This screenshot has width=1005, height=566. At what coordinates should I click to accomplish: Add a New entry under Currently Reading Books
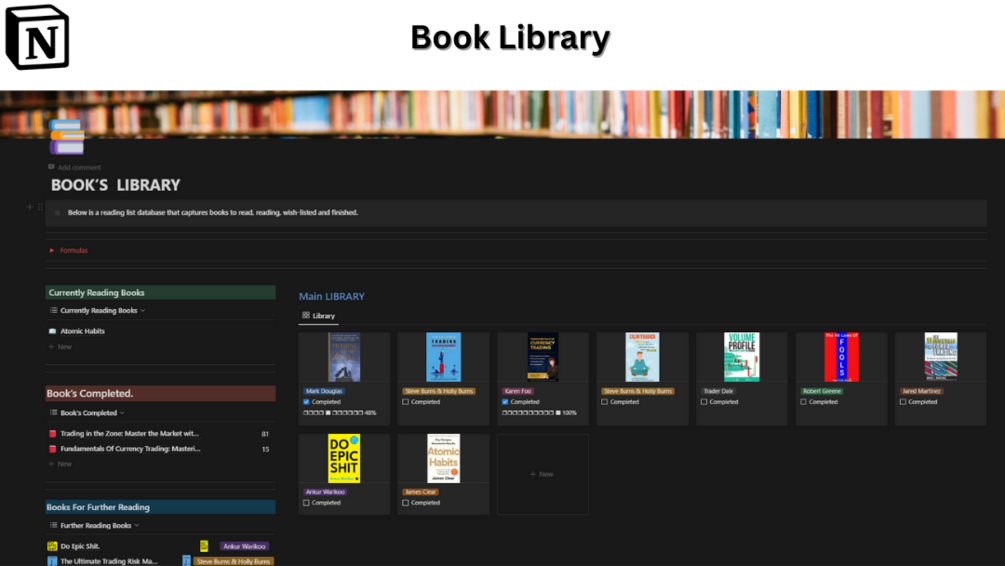[60, 347]
